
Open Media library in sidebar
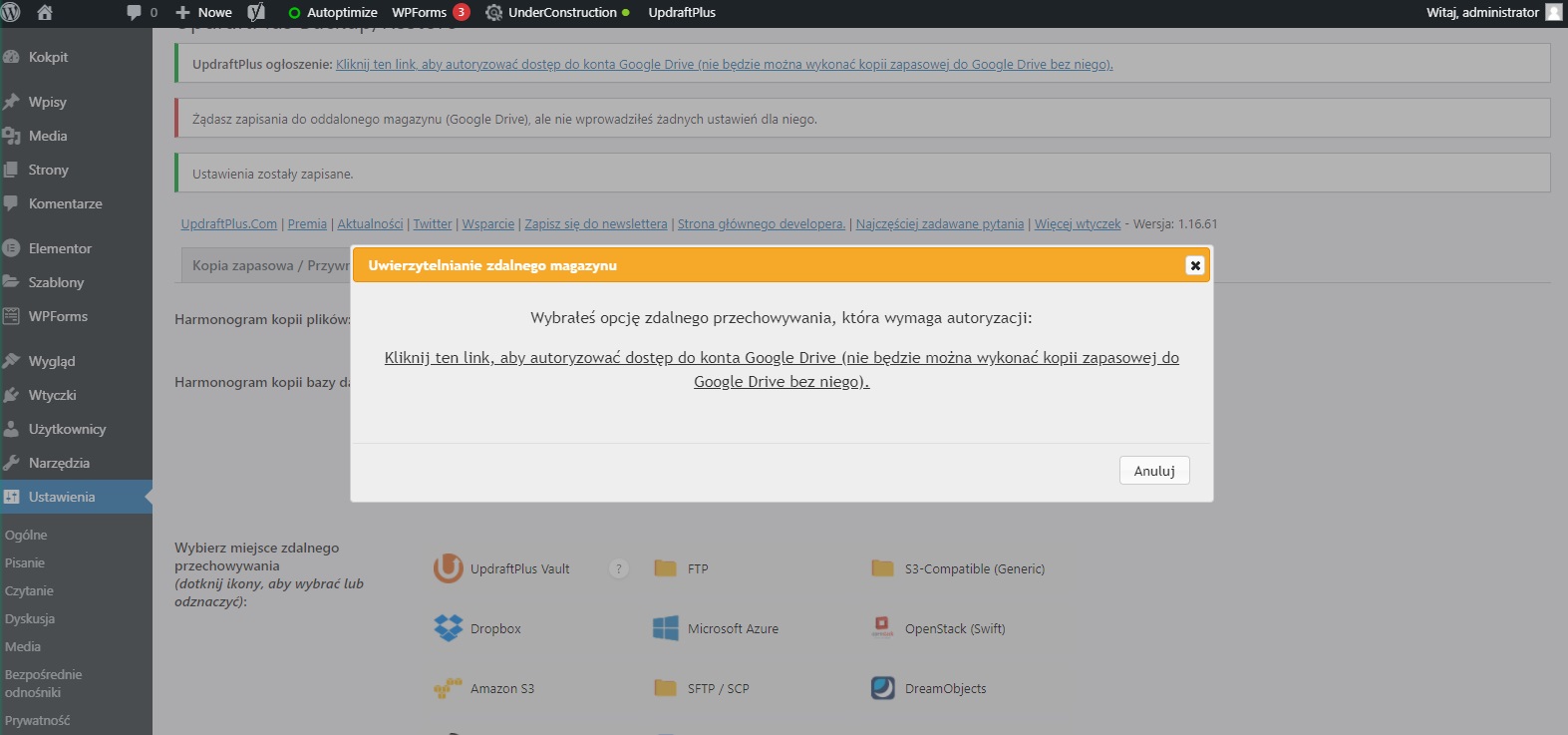[76, 136]
